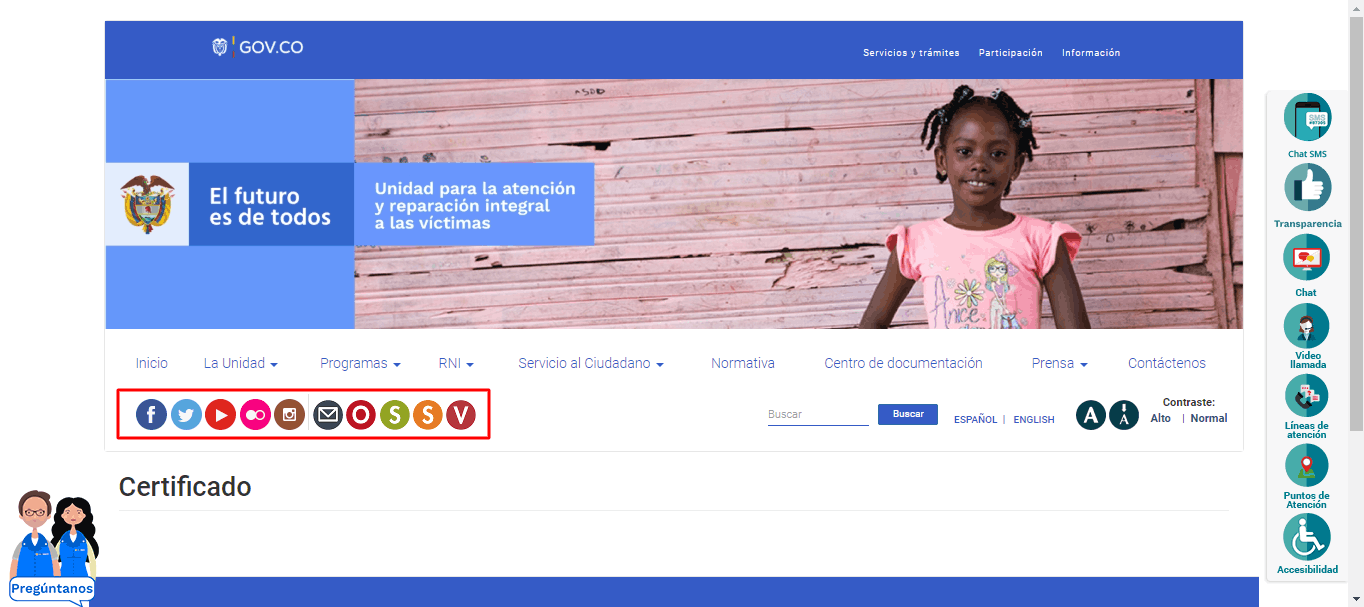Switch contrast to Alto
Image resolution: width=1364 pixels, height=607 pixels.
[1160, 418]
